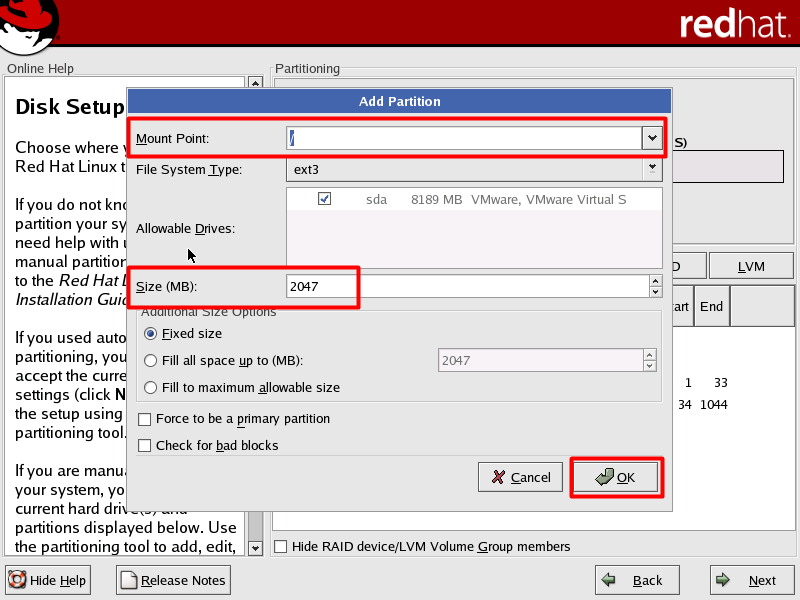This screenshot has width=800, height=600.
Task: Click the red X icon on Cancel
Action: tap(498, 477)
